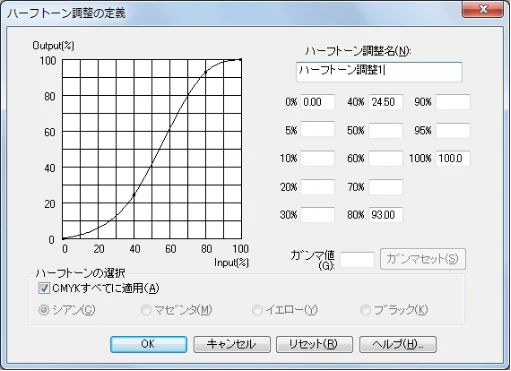The width and height of the screenshot is (511, 371).
Task: Close the ハーフトーン調整の定義 dialog
Action: click(483, 9)
